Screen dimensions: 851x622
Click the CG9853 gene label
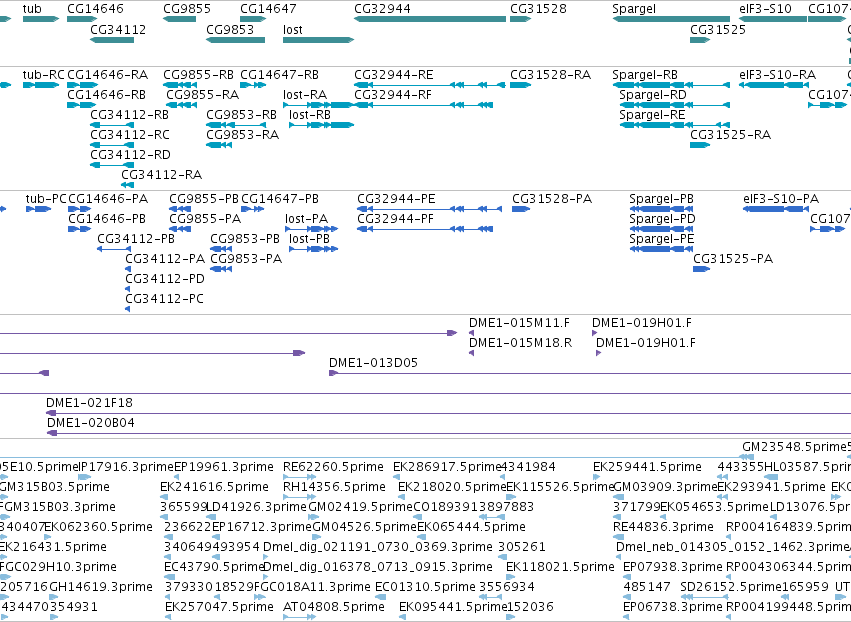pos(230,29)
